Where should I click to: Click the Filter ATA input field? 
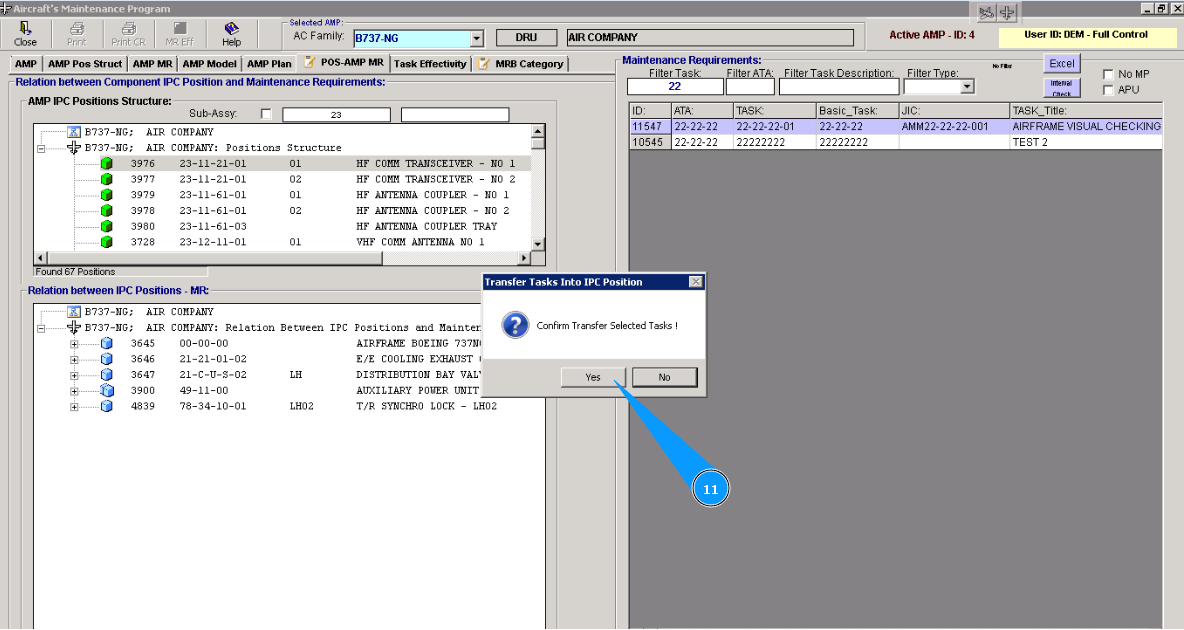pos(750,87)
